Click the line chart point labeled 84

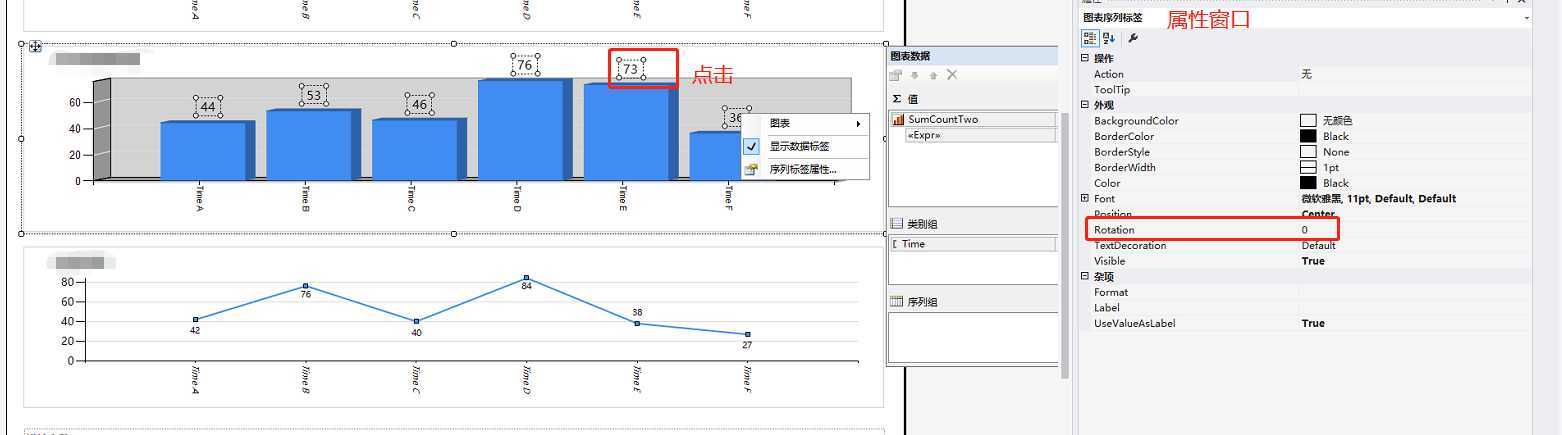tap(526, 278)
